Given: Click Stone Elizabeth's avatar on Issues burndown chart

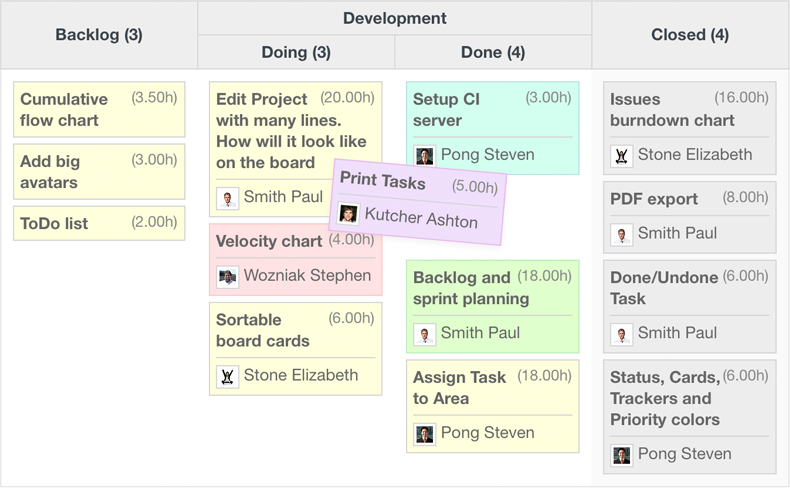Looking at the screenshot, I should tap(622, 156).
